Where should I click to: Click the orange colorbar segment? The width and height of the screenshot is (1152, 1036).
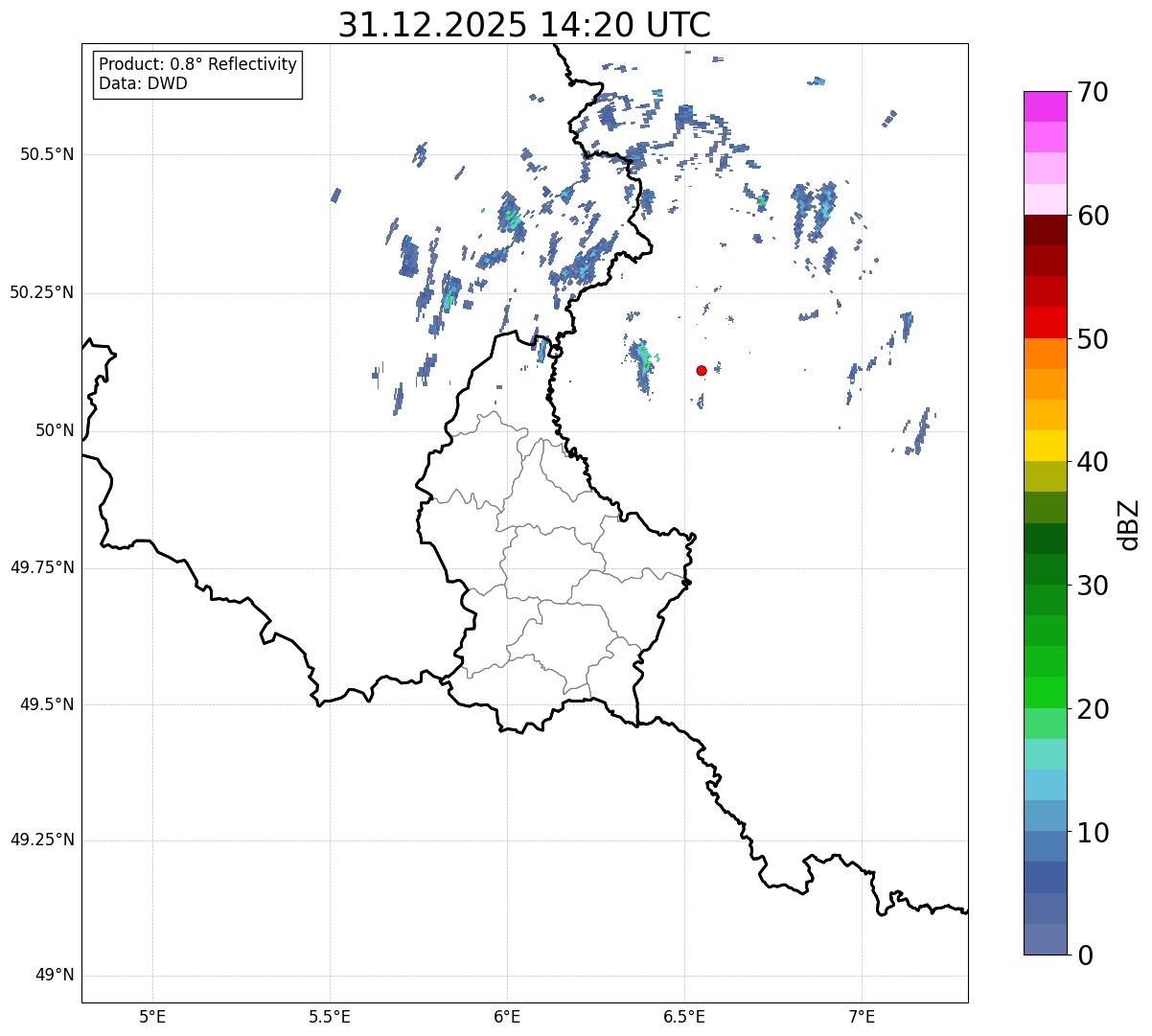point(1046,354)
